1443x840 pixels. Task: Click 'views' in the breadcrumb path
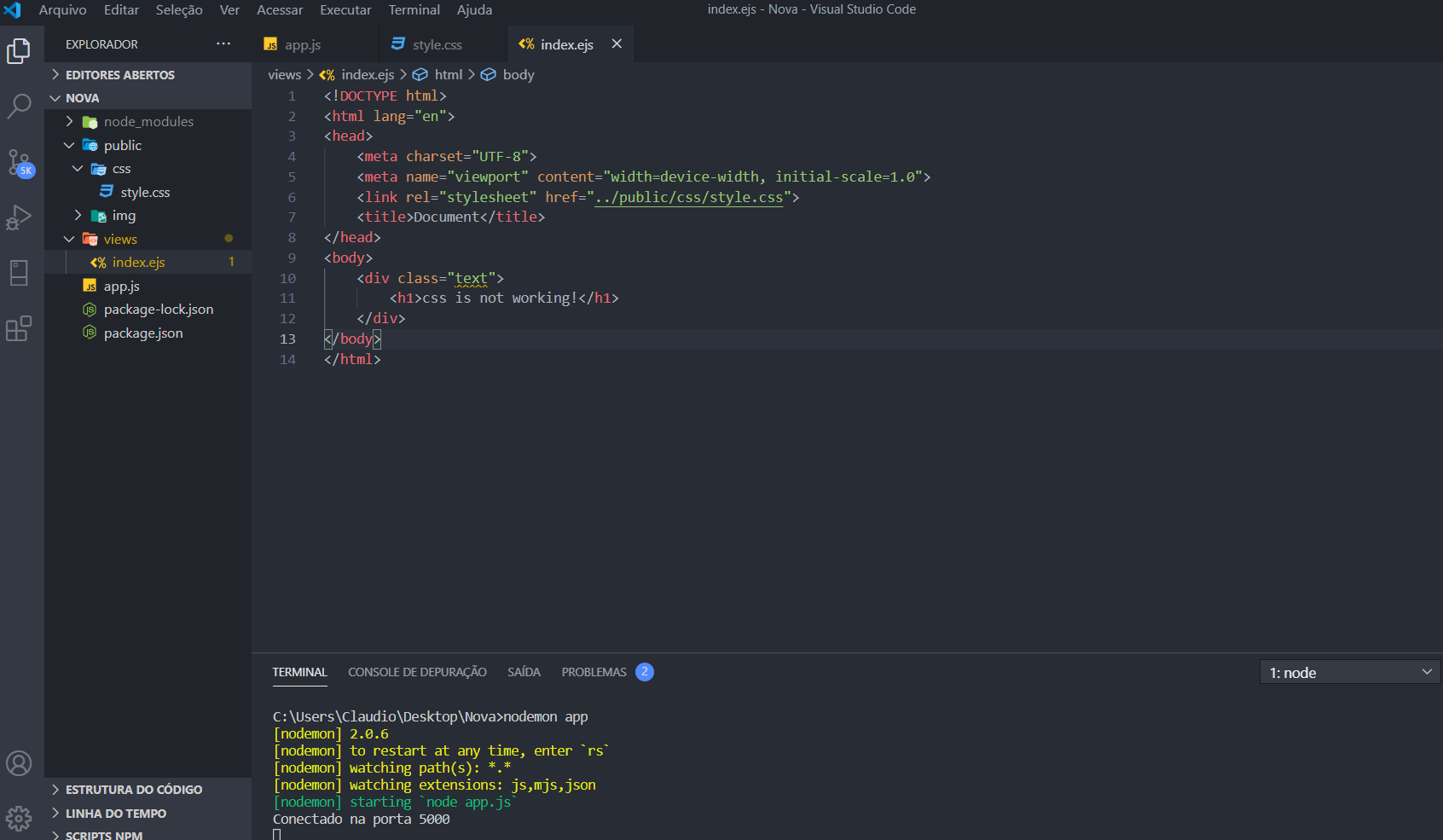point(284,75)
